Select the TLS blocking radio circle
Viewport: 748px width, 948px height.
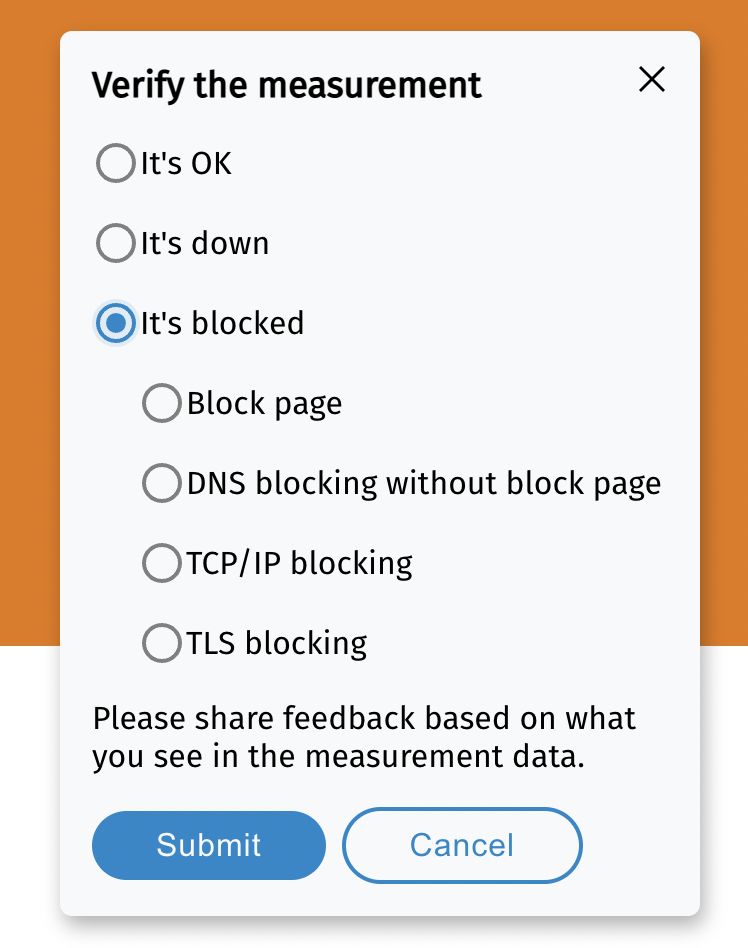[162, 643]
